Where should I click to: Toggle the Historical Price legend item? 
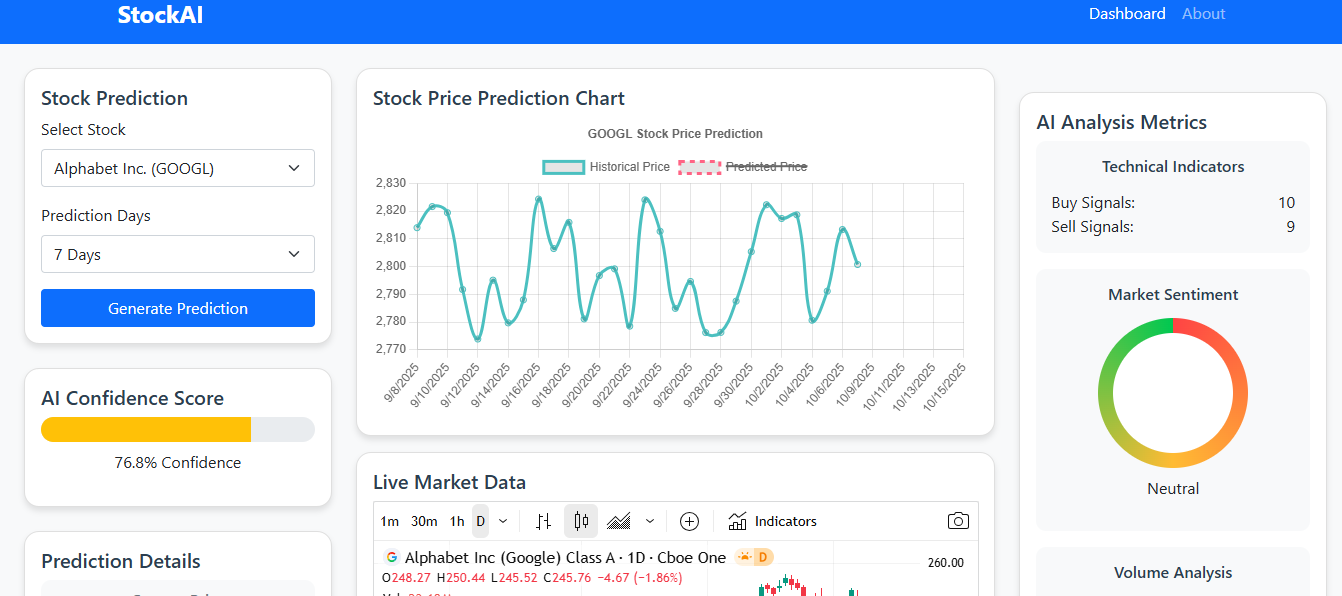(x=606, y=167)
